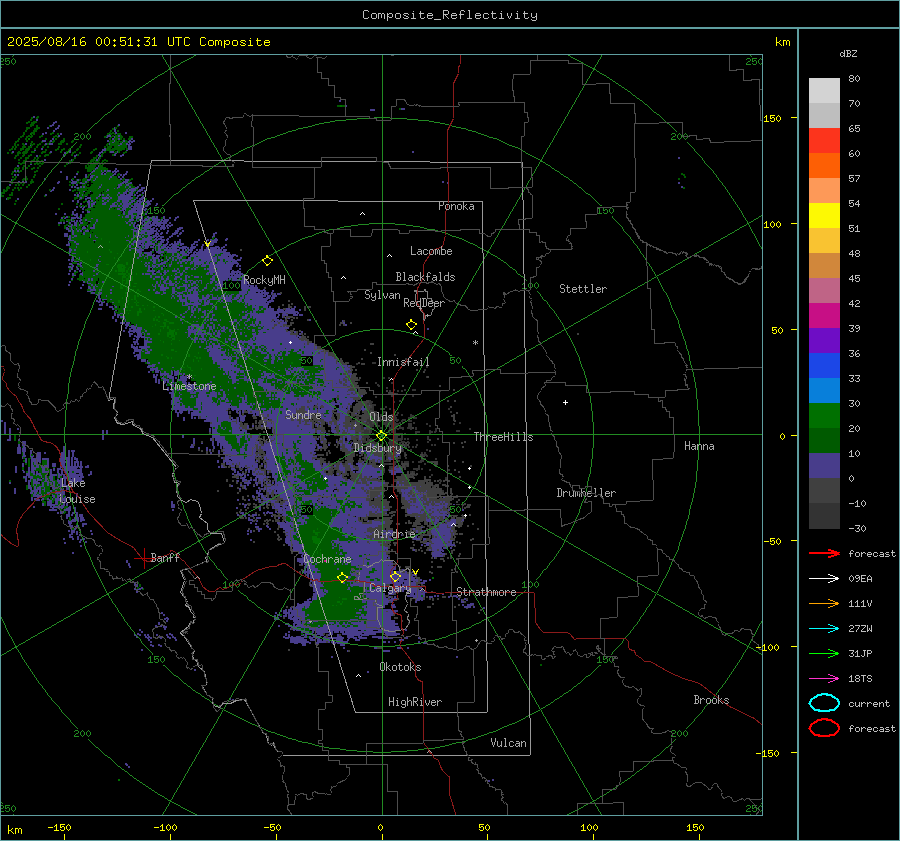Click the white plus marker west of Hanna

565,402
